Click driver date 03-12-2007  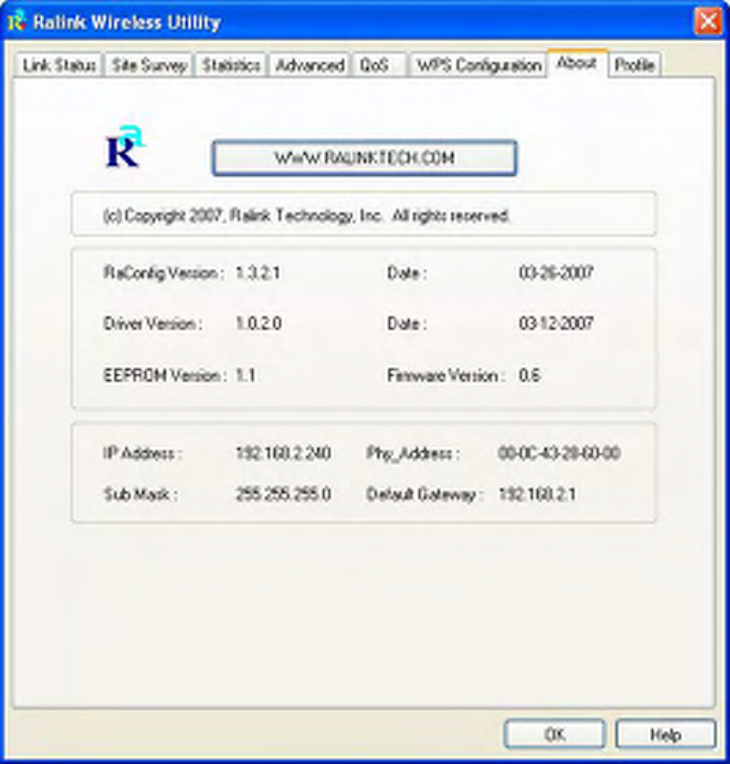556,324
